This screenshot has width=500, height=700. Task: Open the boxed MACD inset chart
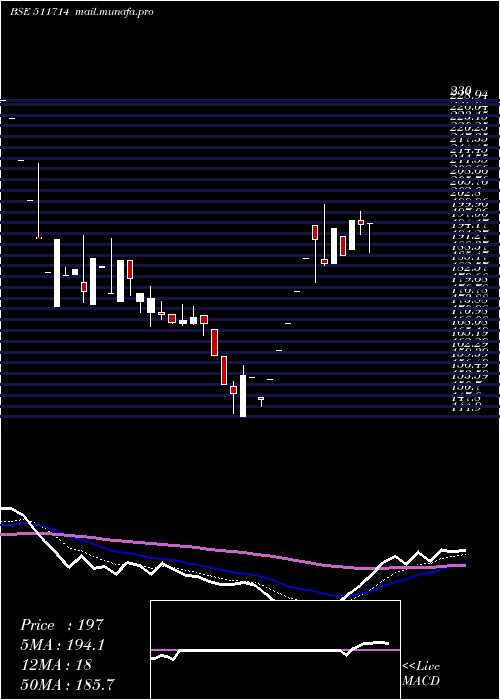(275, 650)
